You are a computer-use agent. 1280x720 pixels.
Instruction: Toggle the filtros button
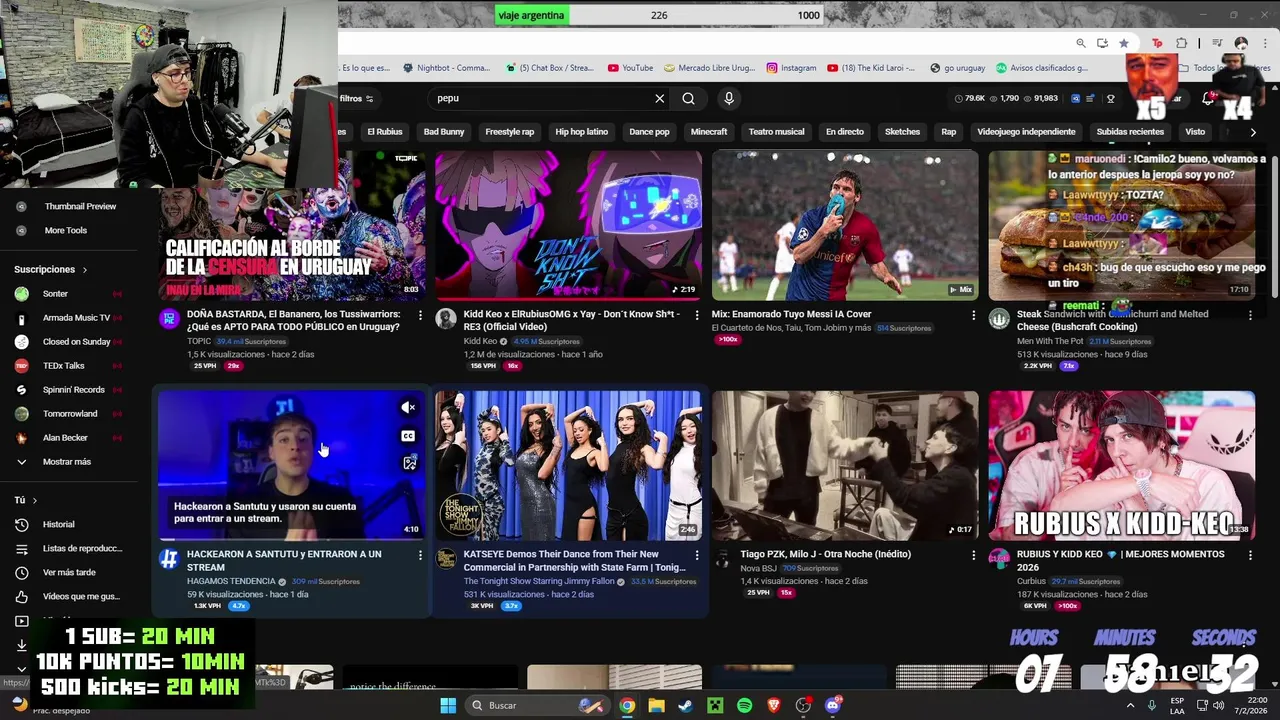pyautogui.click(x=356, y=98)
